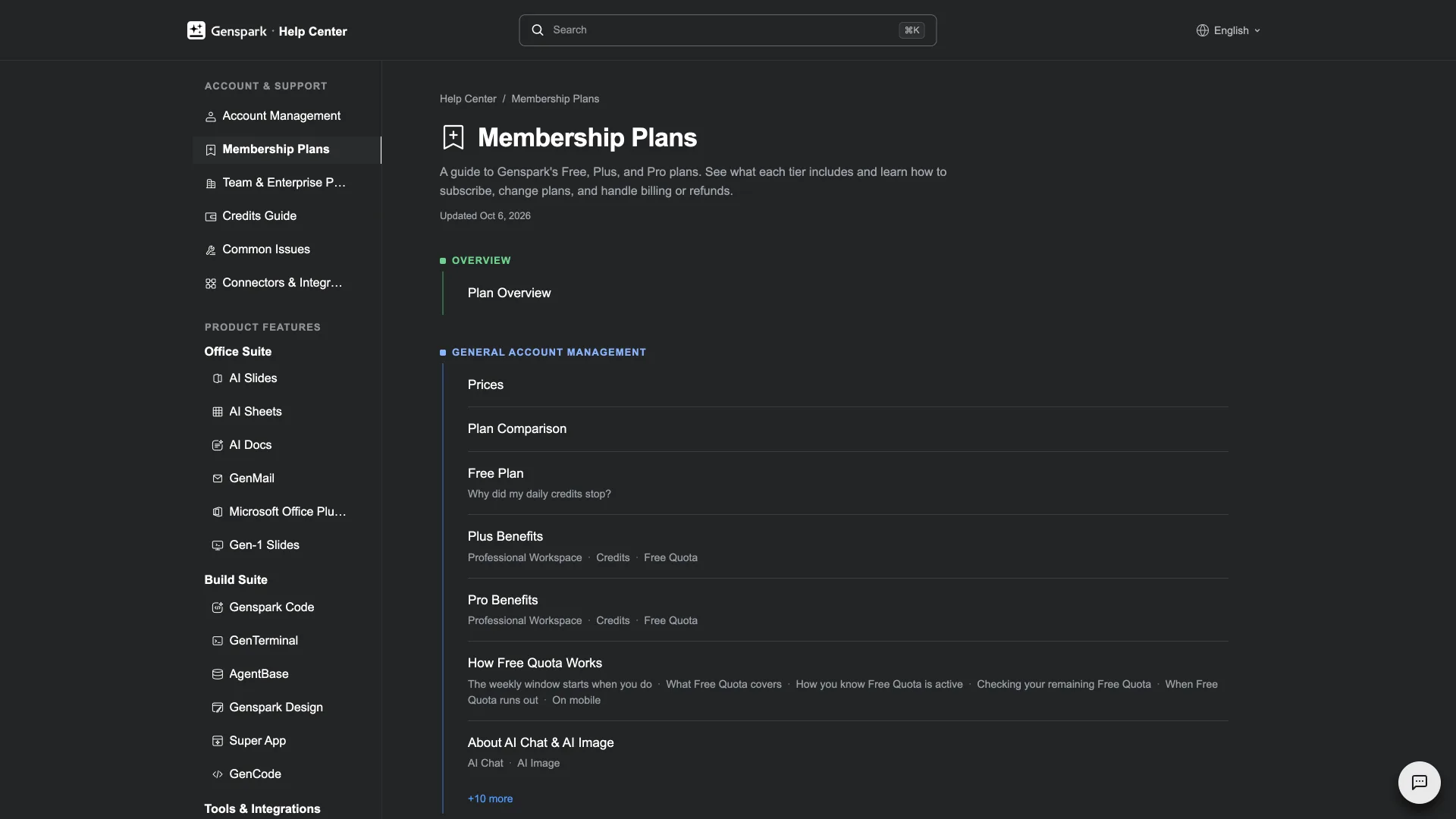
Task: Open the Free Plan article
Action: pos(495,473)
